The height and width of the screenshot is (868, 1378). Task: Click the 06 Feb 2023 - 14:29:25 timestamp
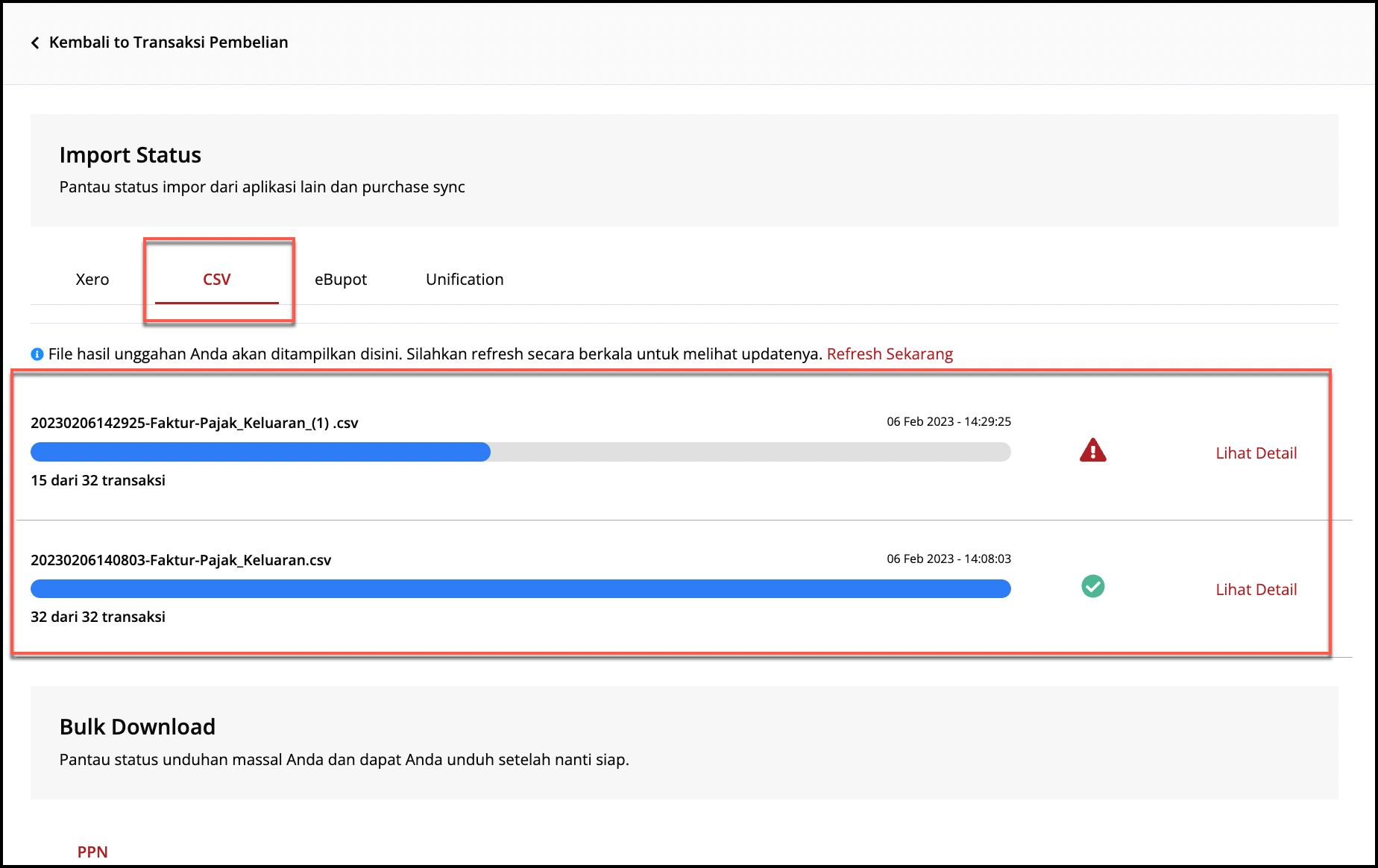pyautogui.click(x=948, y=422)
